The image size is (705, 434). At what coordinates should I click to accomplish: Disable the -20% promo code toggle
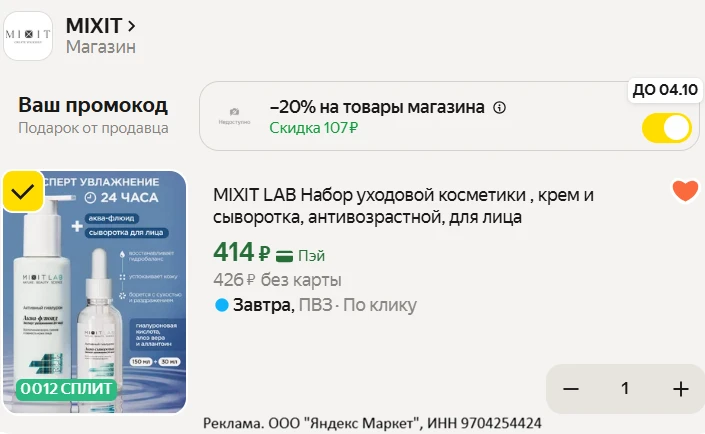(666, 128)
